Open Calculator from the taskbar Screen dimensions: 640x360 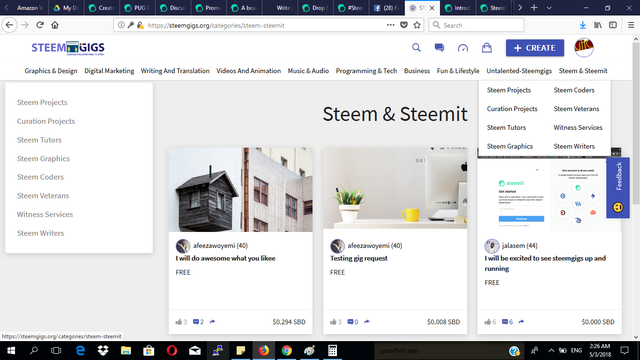coord(332,351)
